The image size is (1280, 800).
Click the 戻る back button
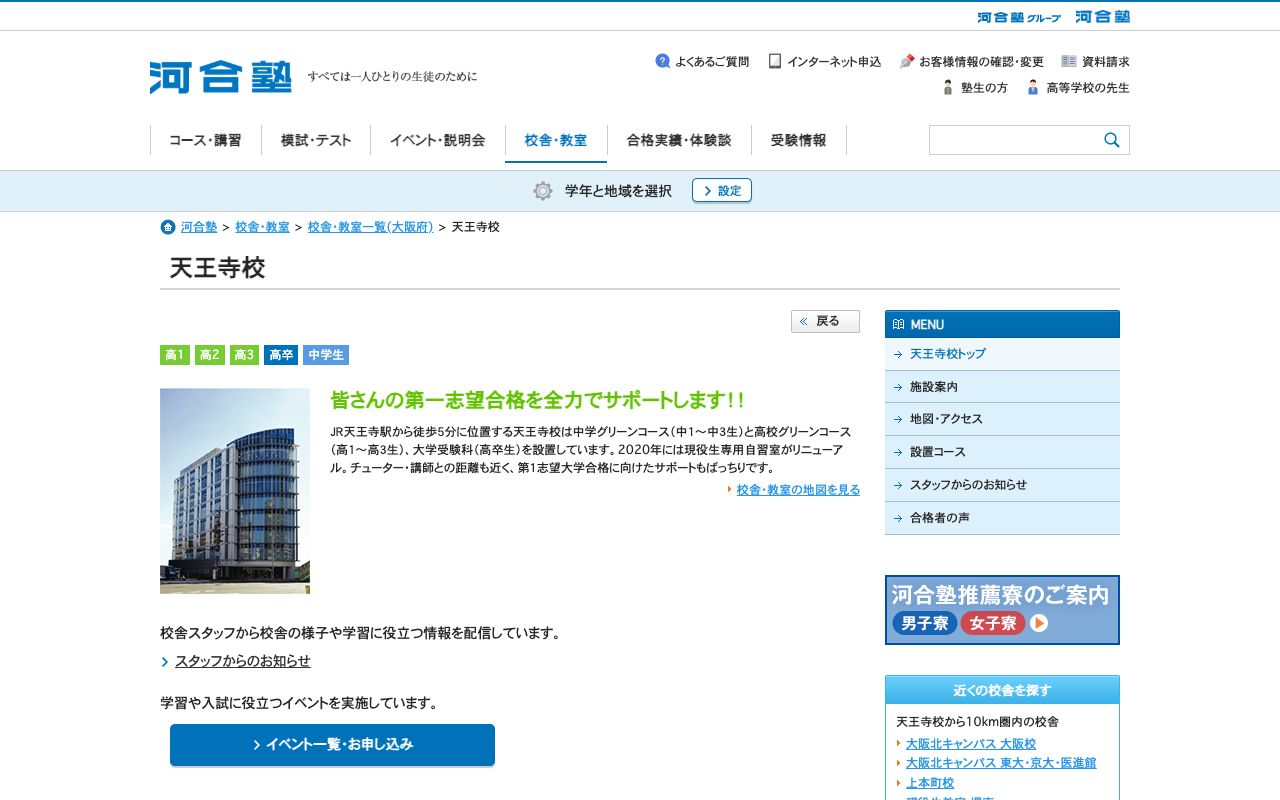pos(825,321)
